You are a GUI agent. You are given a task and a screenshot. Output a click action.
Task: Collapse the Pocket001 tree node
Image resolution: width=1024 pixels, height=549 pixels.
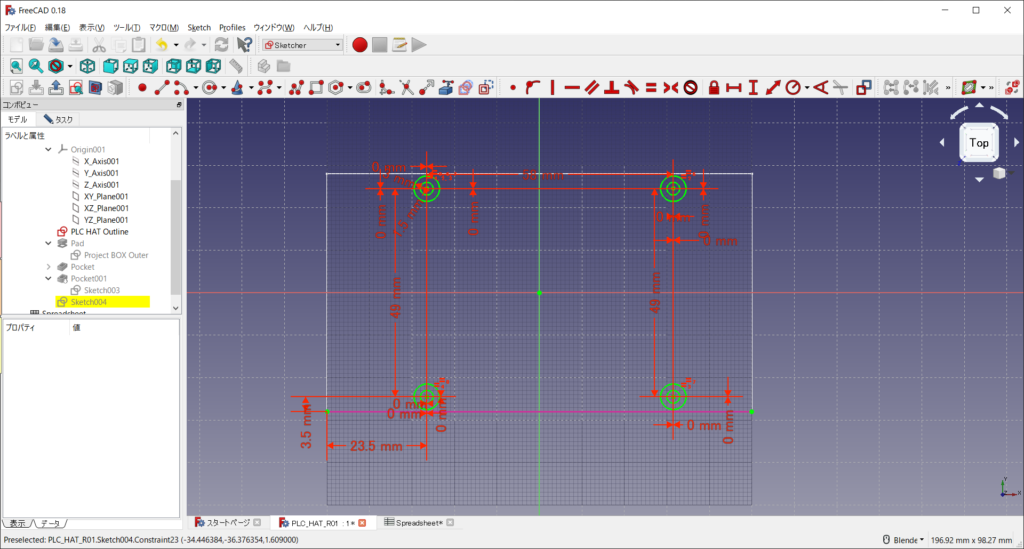click(x=49, y=279)
